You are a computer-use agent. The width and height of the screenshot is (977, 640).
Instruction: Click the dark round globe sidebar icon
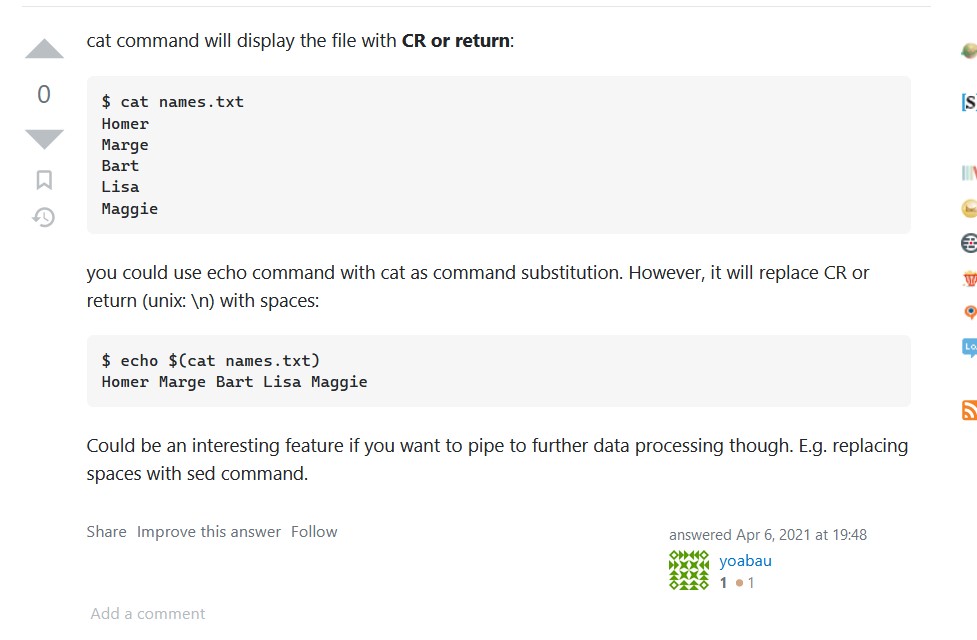click(969, 243)
